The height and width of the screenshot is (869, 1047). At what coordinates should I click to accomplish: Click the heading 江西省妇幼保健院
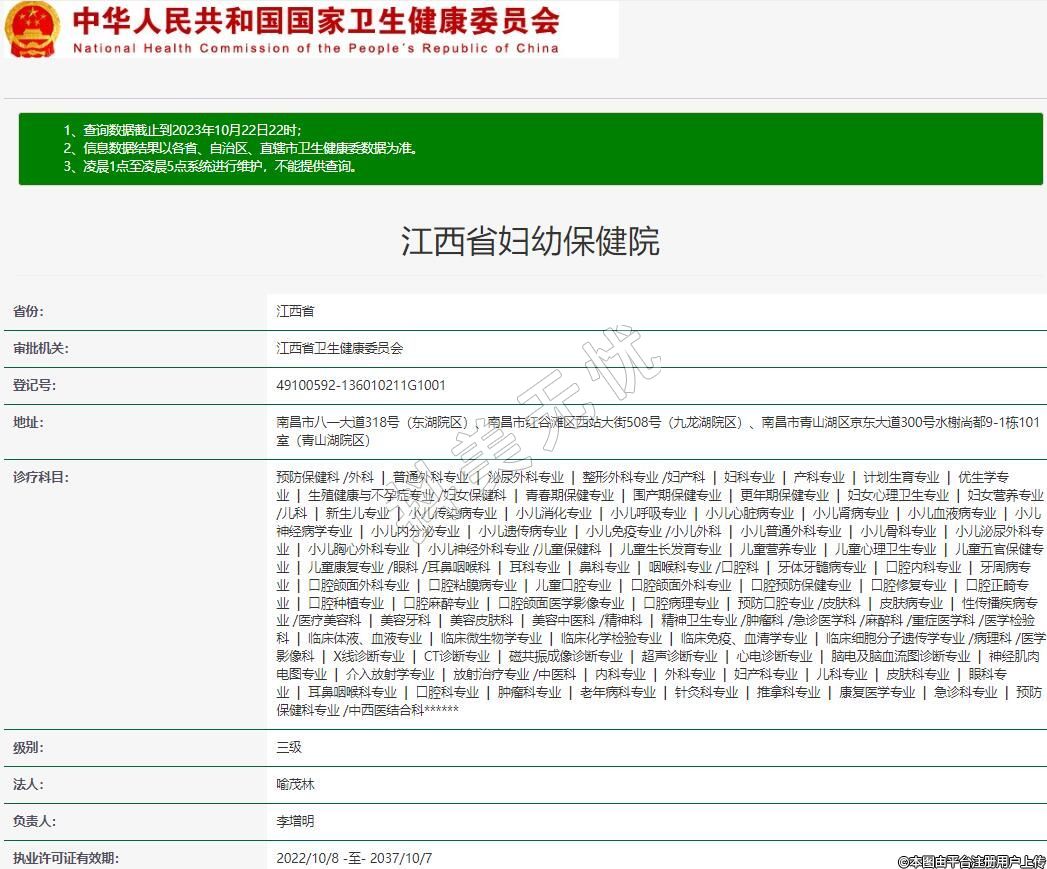coord(530,241)
